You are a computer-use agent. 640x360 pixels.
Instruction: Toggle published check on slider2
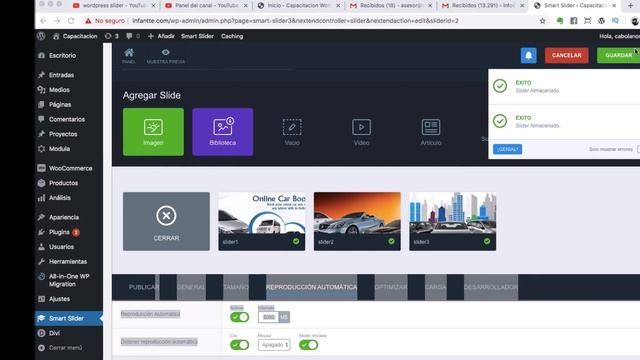click(391, 241)
